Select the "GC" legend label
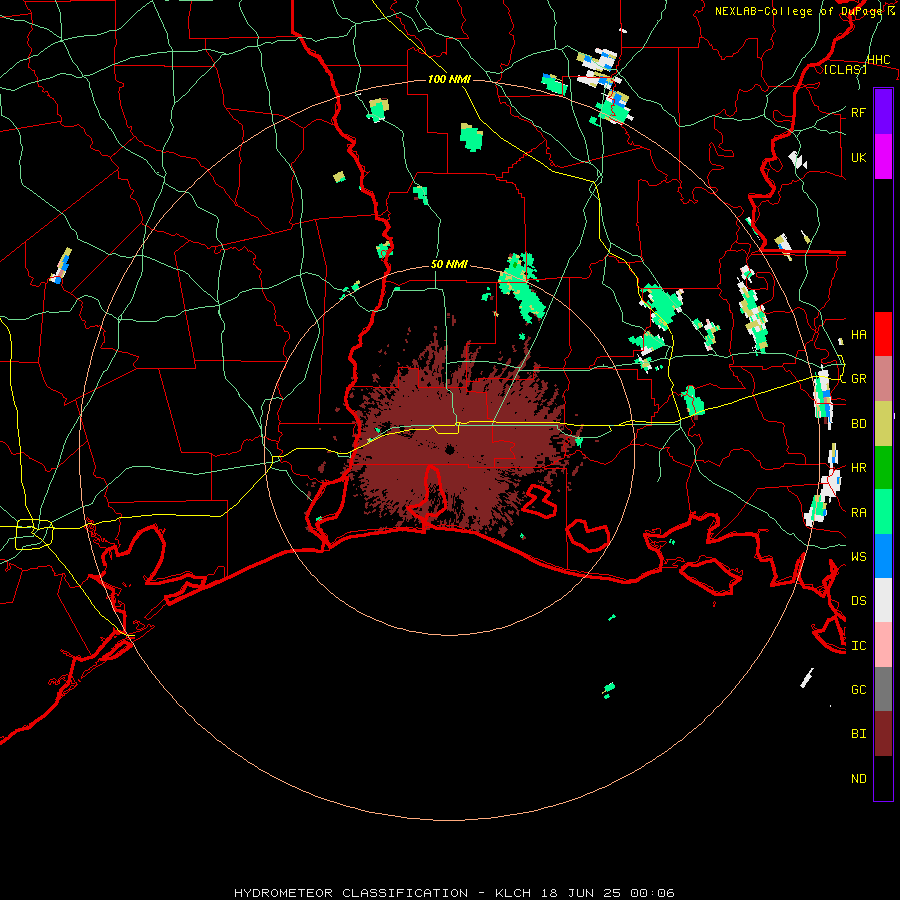The width and height of the screenshot is (900, 900). click(x=859, y=689)
